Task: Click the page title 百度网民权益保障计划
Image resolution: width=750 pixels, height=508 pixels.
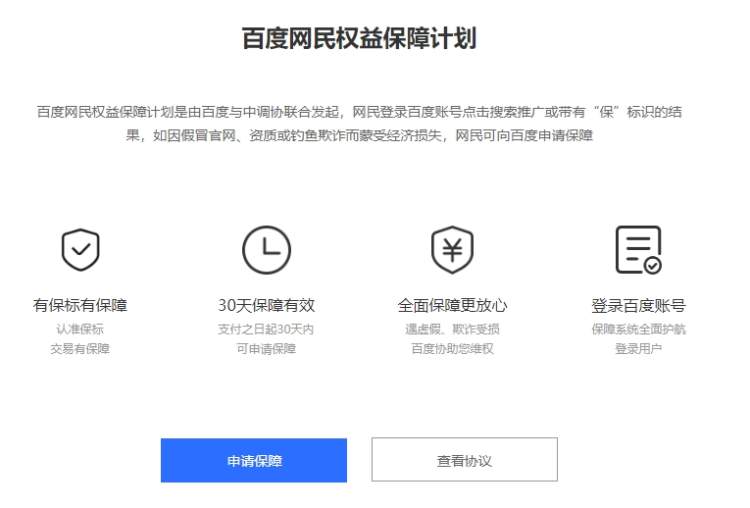Action: point(359,38)
